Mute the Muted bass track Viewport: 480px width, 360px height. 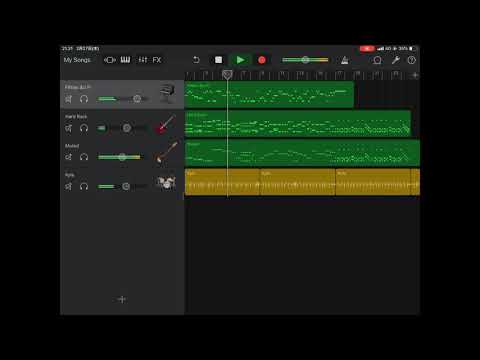pos(68,157)
